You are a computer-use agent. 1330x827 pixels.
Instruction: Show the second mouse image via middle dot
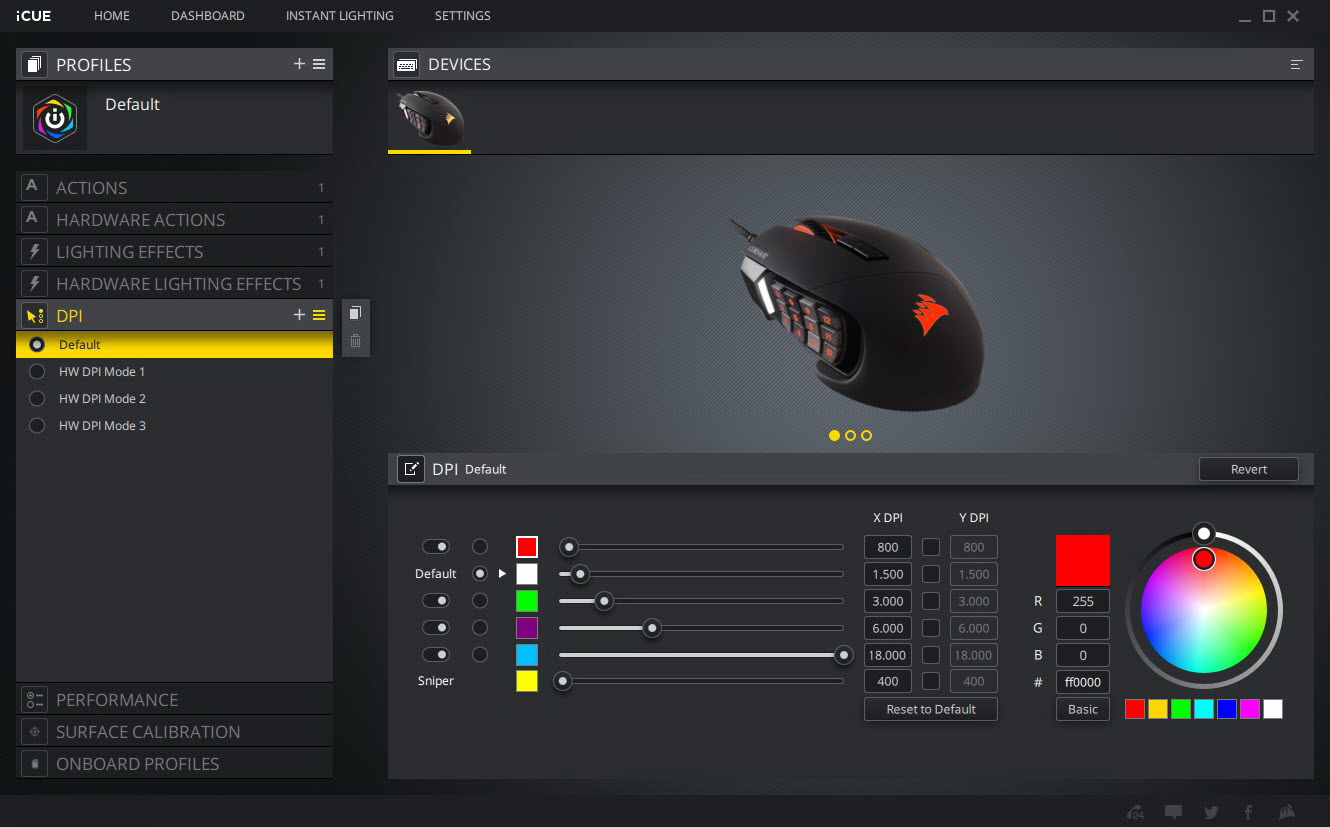click(x=850, y=435)
